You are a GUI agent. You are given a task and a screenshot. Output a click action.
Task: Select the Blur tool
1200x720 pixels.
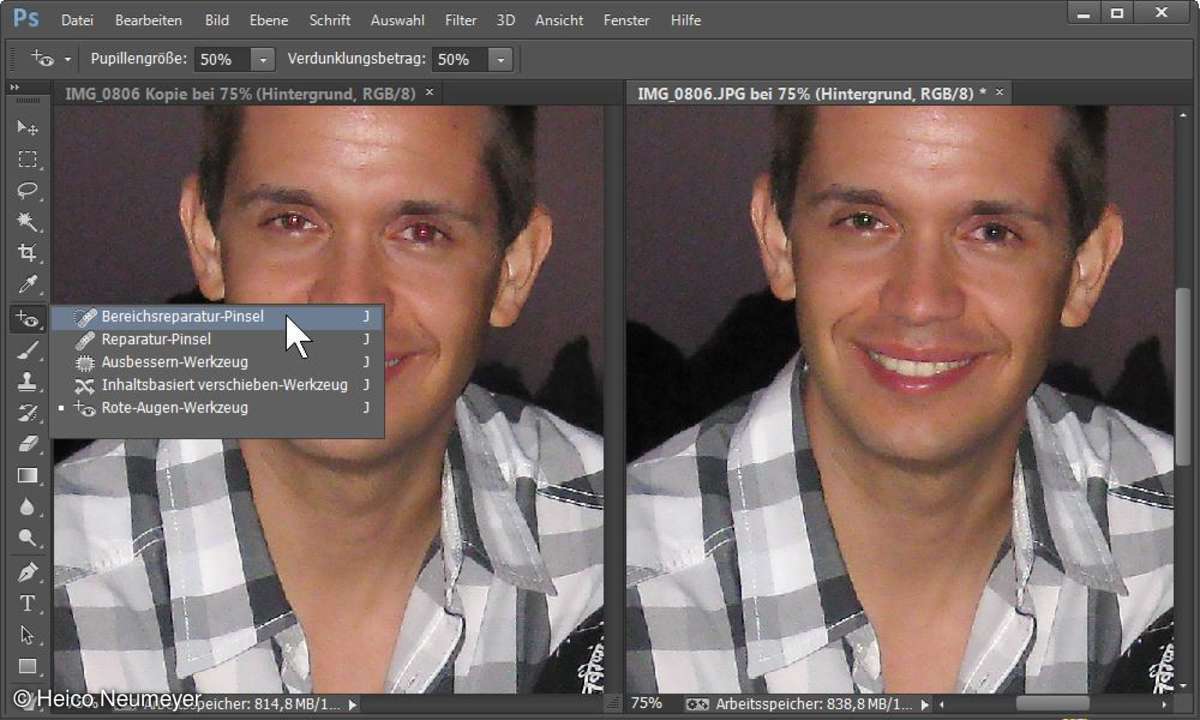(x=28, y=506)
